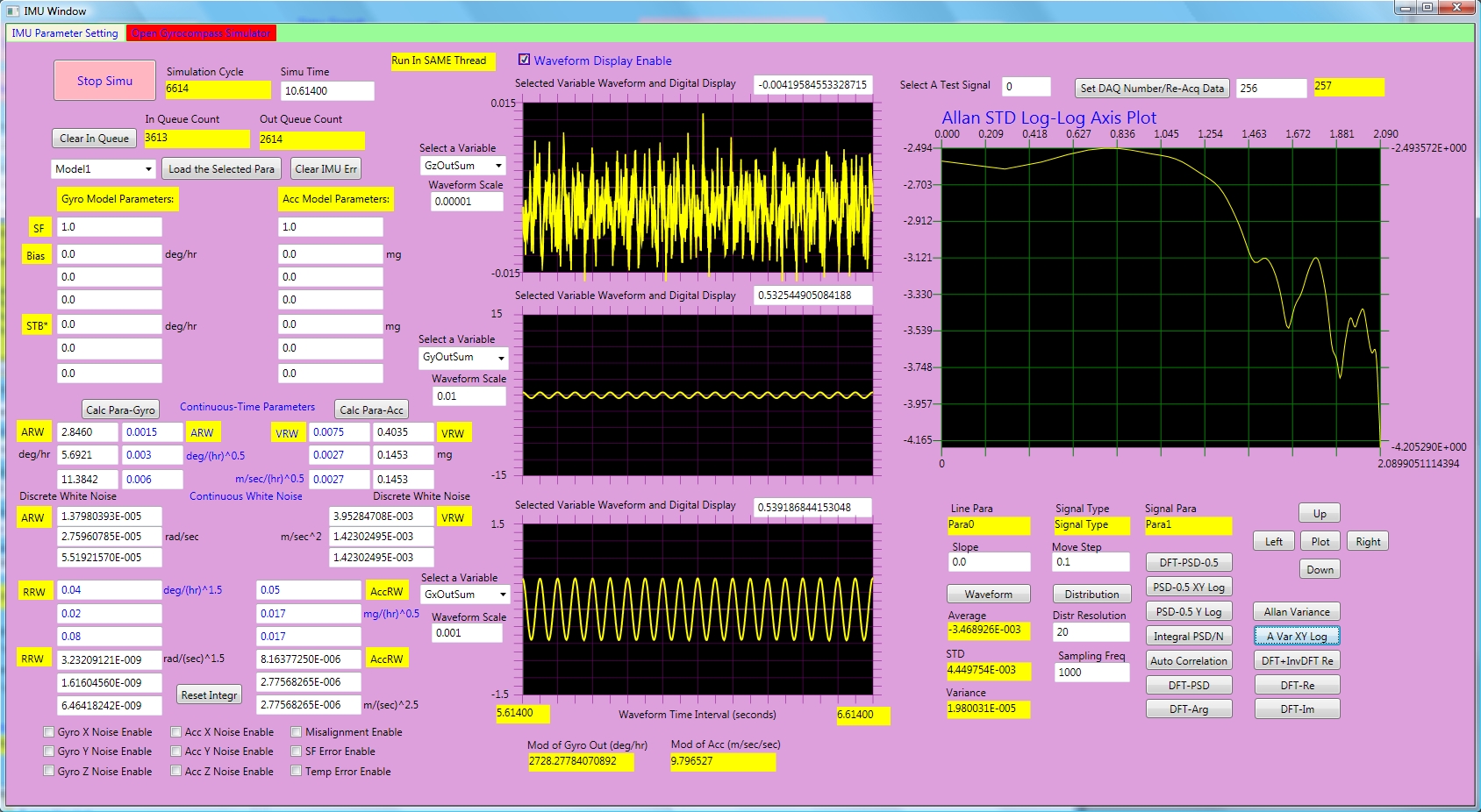The width and height of the screenshot is (1481, 812).
Task: Click the Allan STD log-log plot area
Action: tap(1160, 297)
